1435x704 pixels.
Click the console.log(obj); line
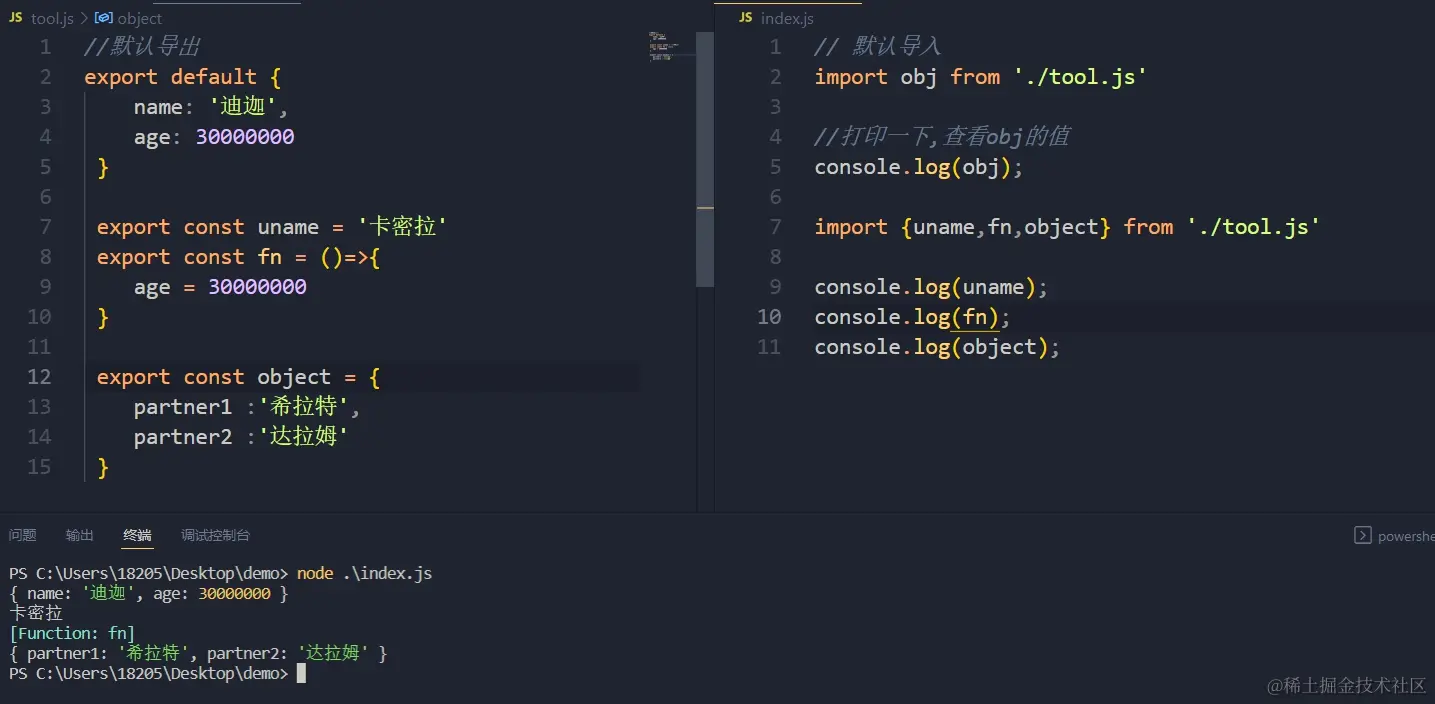pyautogui.click(x=919, y=167)
